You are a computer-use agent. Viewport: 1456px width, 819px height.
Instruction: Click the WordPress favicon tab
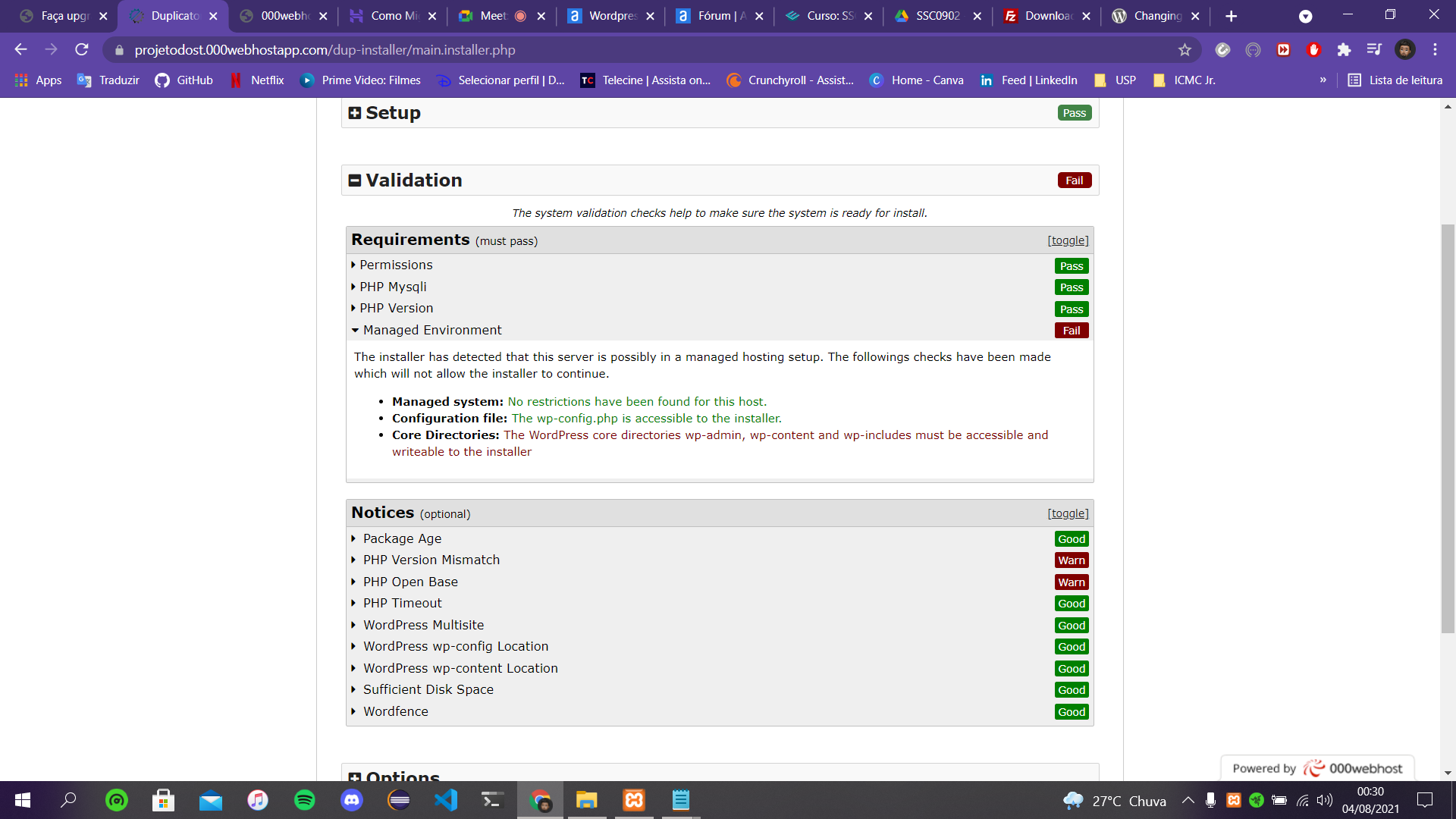coord(1155,16)
